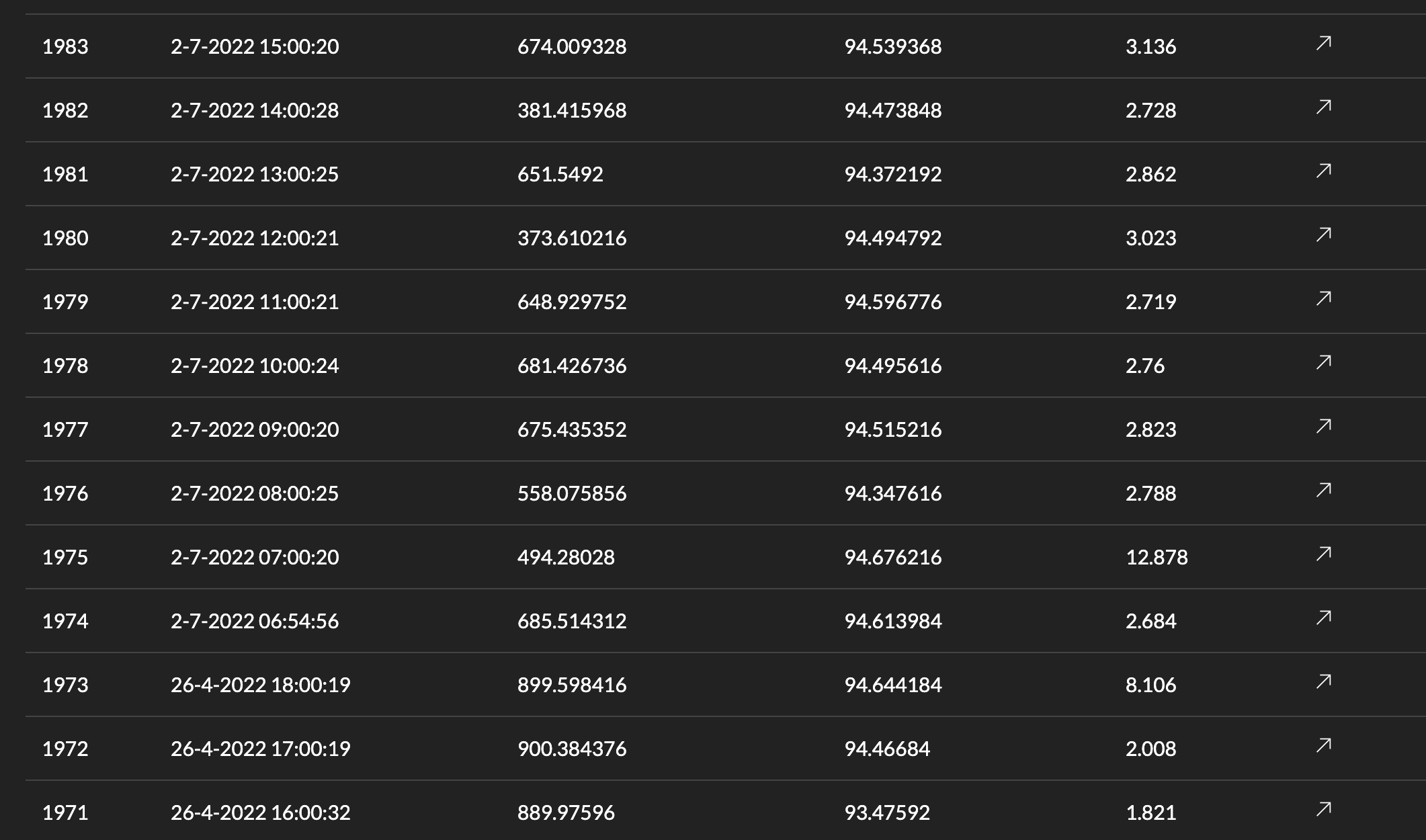Viewport: 1426px width, 840px height.
Task: Click ID cell 1983
Action: point(65,46)
